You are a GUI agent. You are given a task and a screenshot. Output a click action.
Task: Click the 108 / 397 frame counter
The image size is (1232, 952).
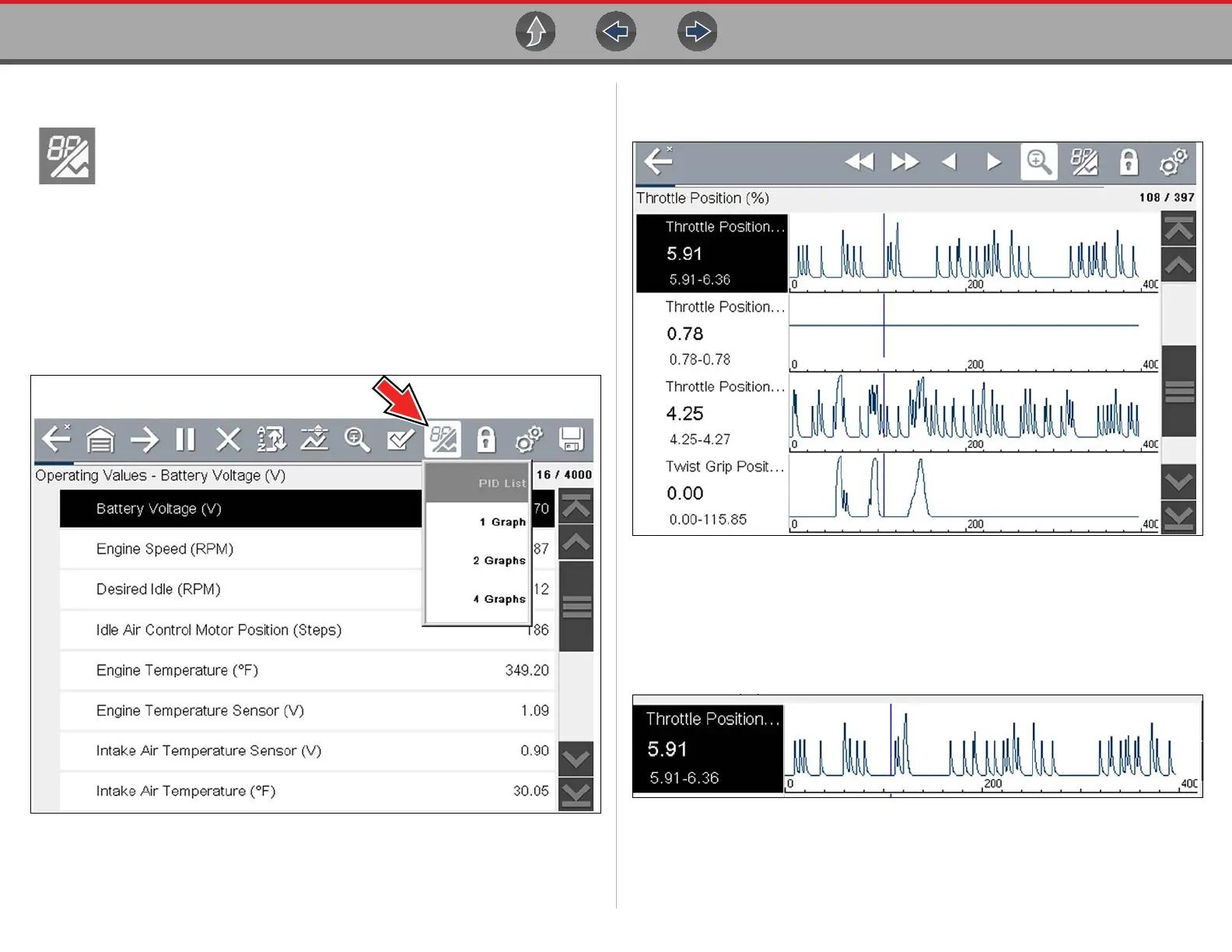pyautogui.click(x=1167, y=198)
